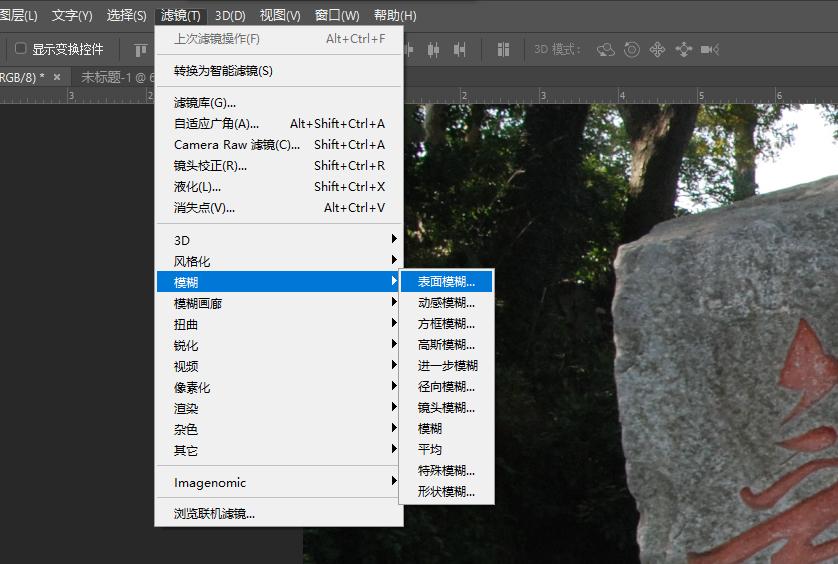This screenshot has height=564, width=838.
Task: Select 高斯模糊...
Action: (x=446, y=344)
